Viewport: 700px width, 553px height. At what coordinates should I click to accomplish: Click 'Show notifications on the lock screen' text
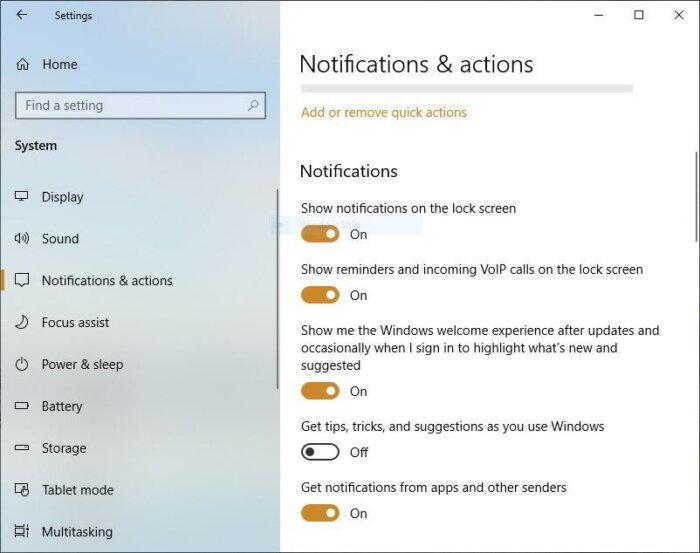click(408, 208)
